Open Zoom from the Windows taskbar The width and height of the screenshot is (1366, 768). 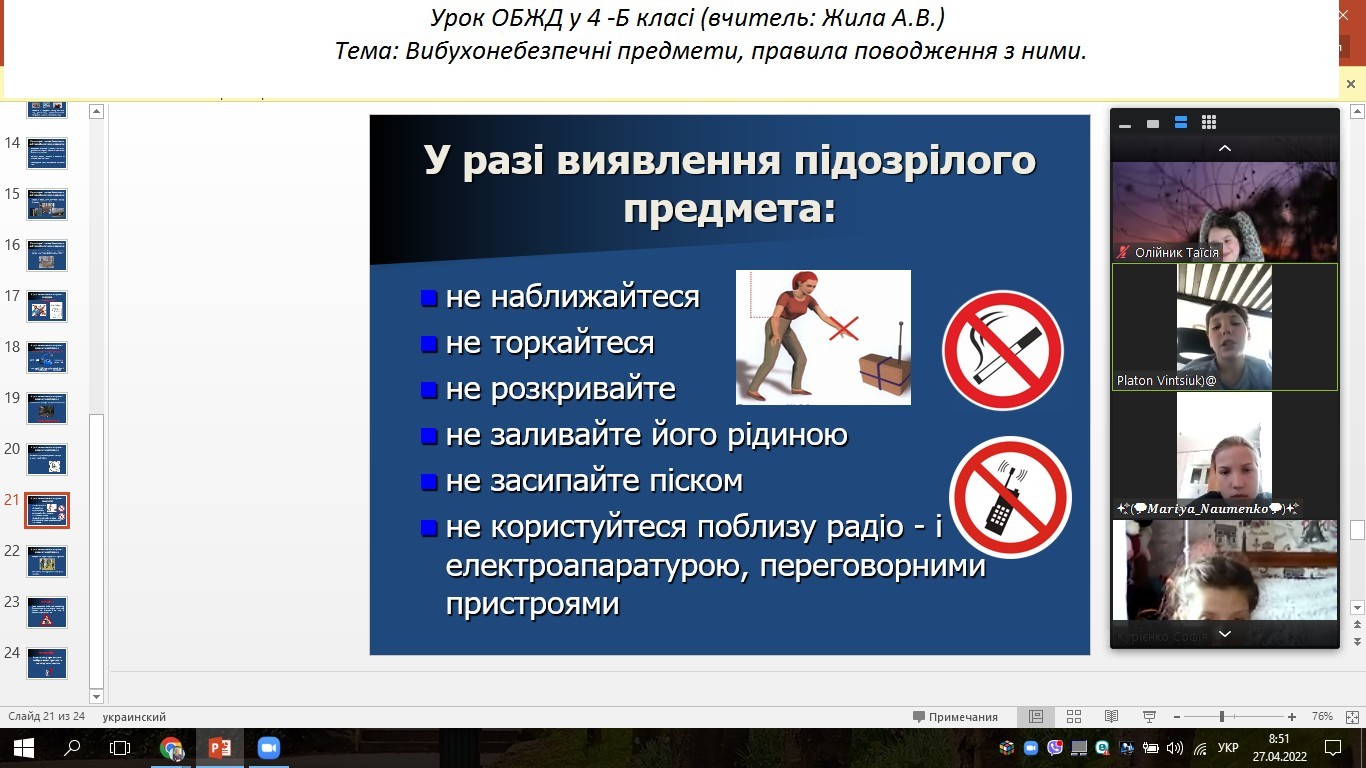point(268,748)
